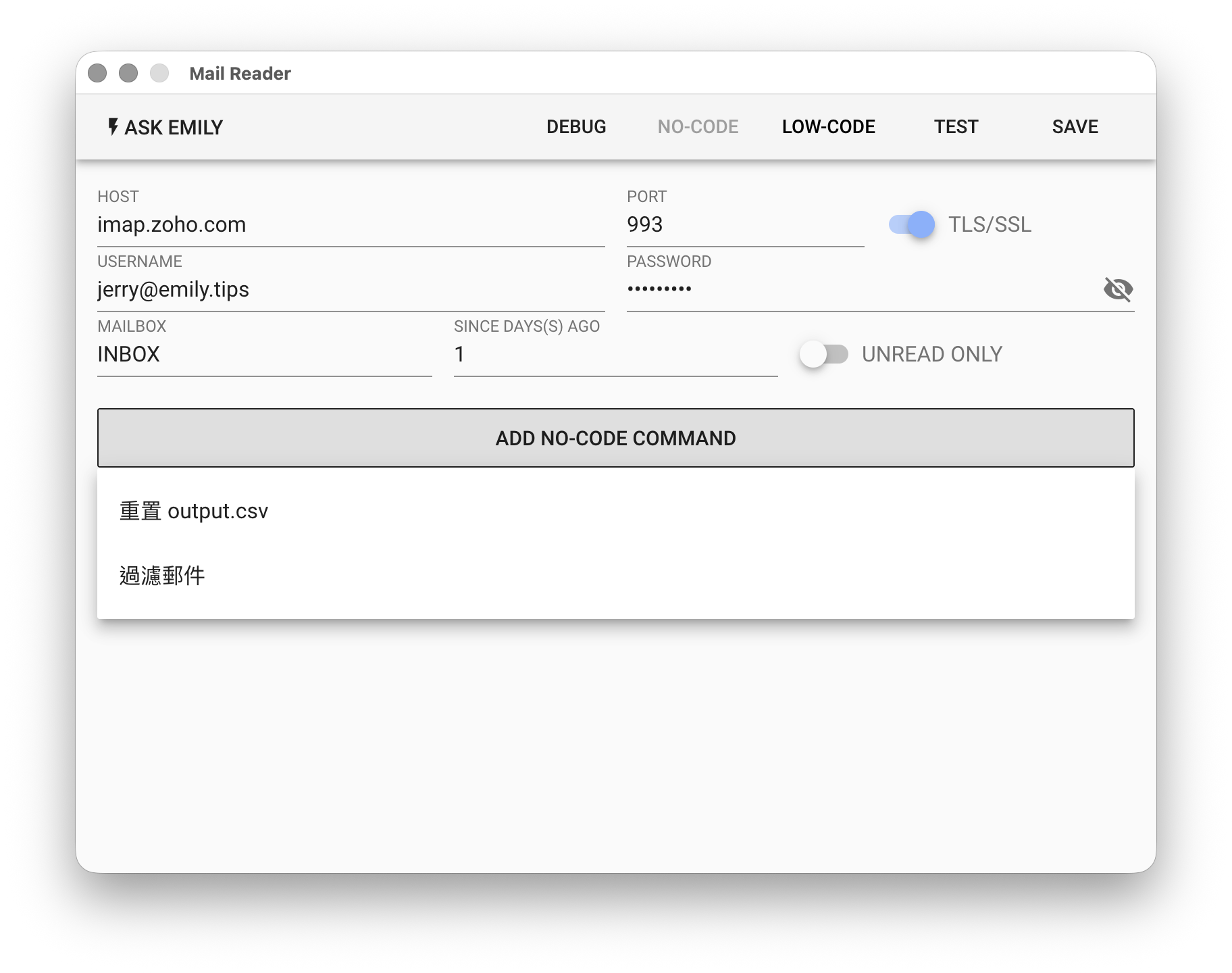
Task: Enable the UNREAD ONLY toggle
Action: coord(824,354)
